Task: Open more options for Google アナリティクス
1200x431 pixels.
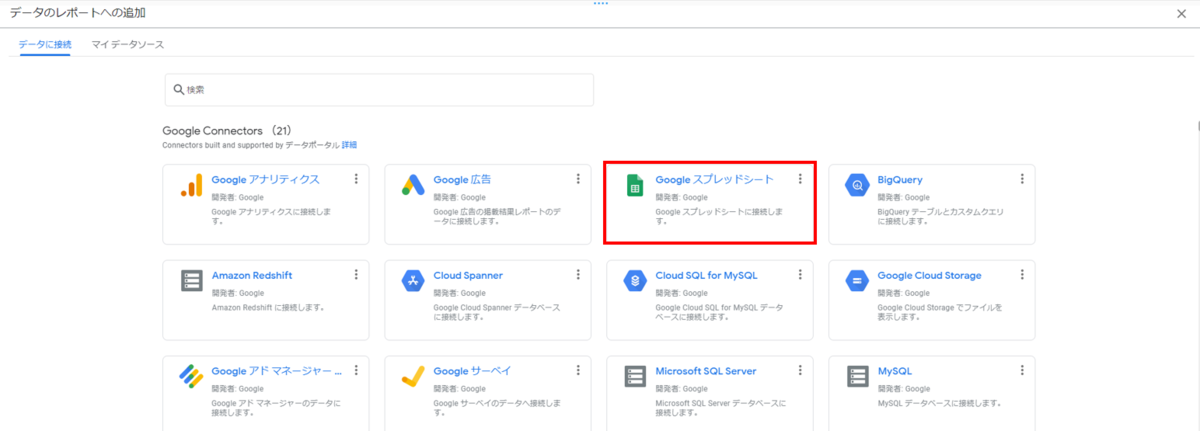Action: (356, 179)
